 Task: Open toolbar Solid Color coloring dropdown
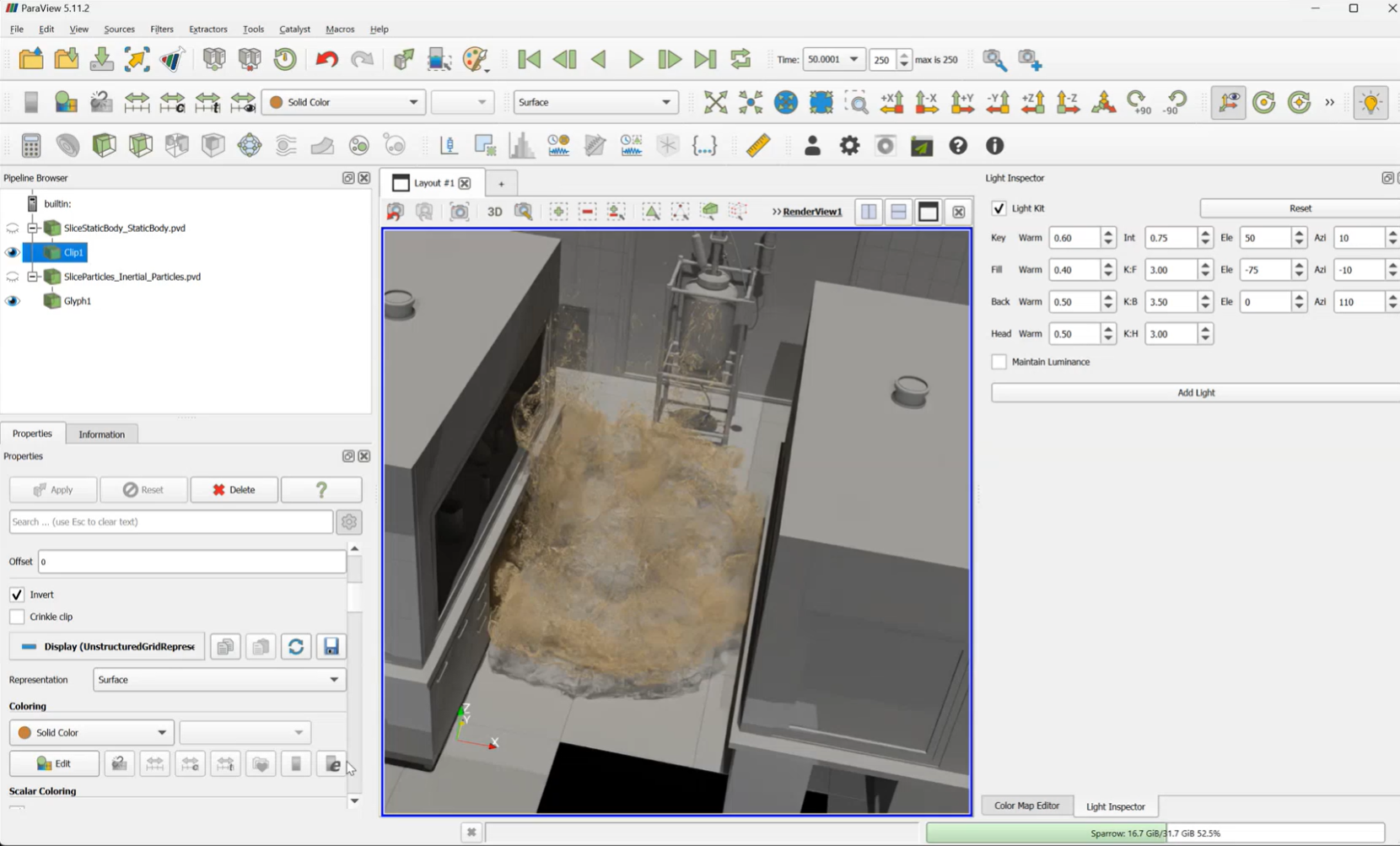343,102
